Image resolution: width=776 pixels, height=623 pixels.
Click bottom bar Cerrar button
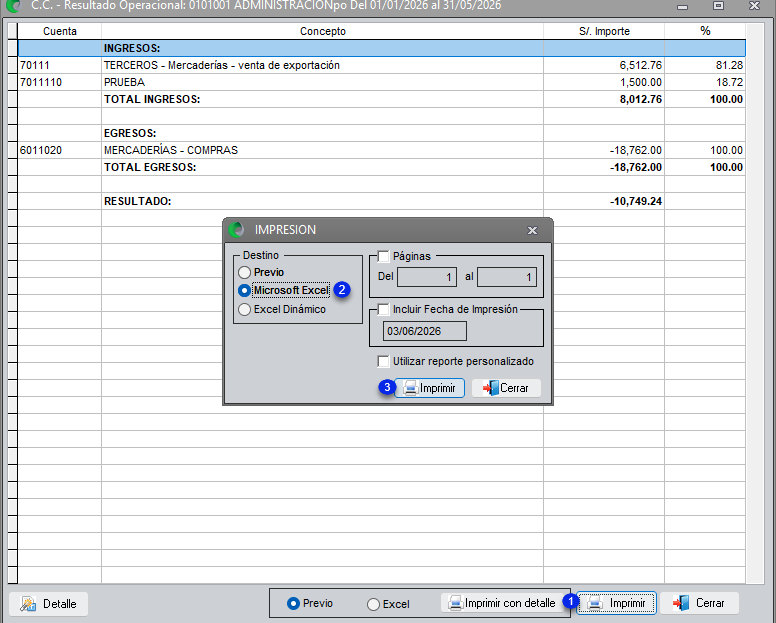(699, 603)
